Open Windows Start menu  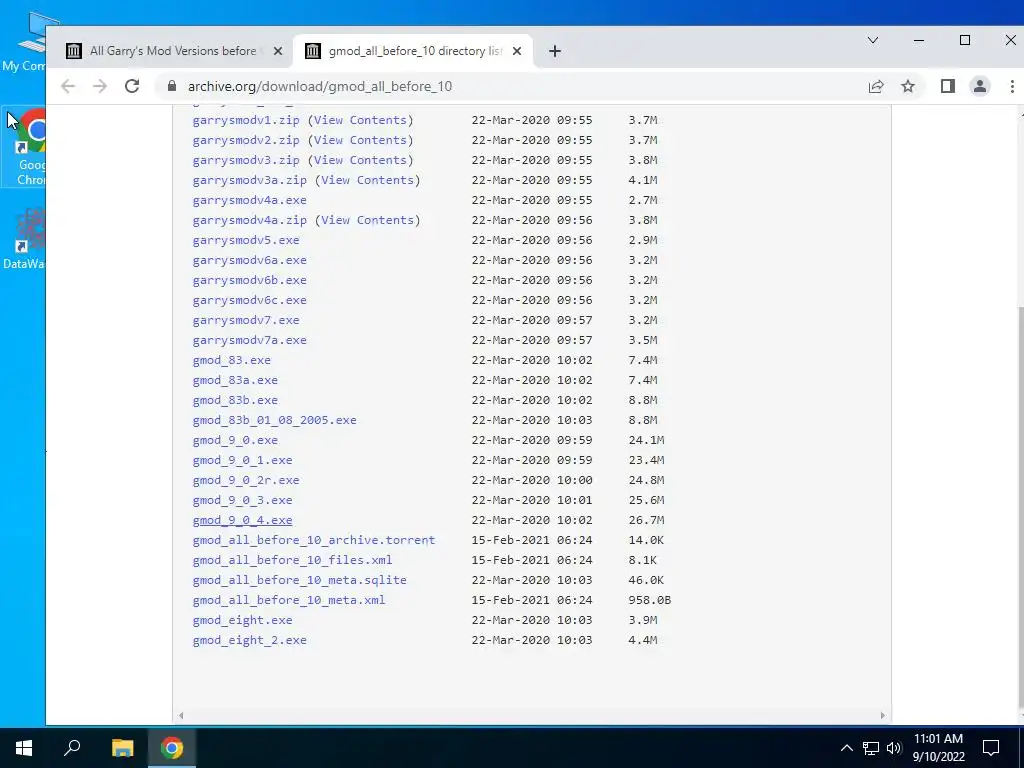click(x=24, y=748)
